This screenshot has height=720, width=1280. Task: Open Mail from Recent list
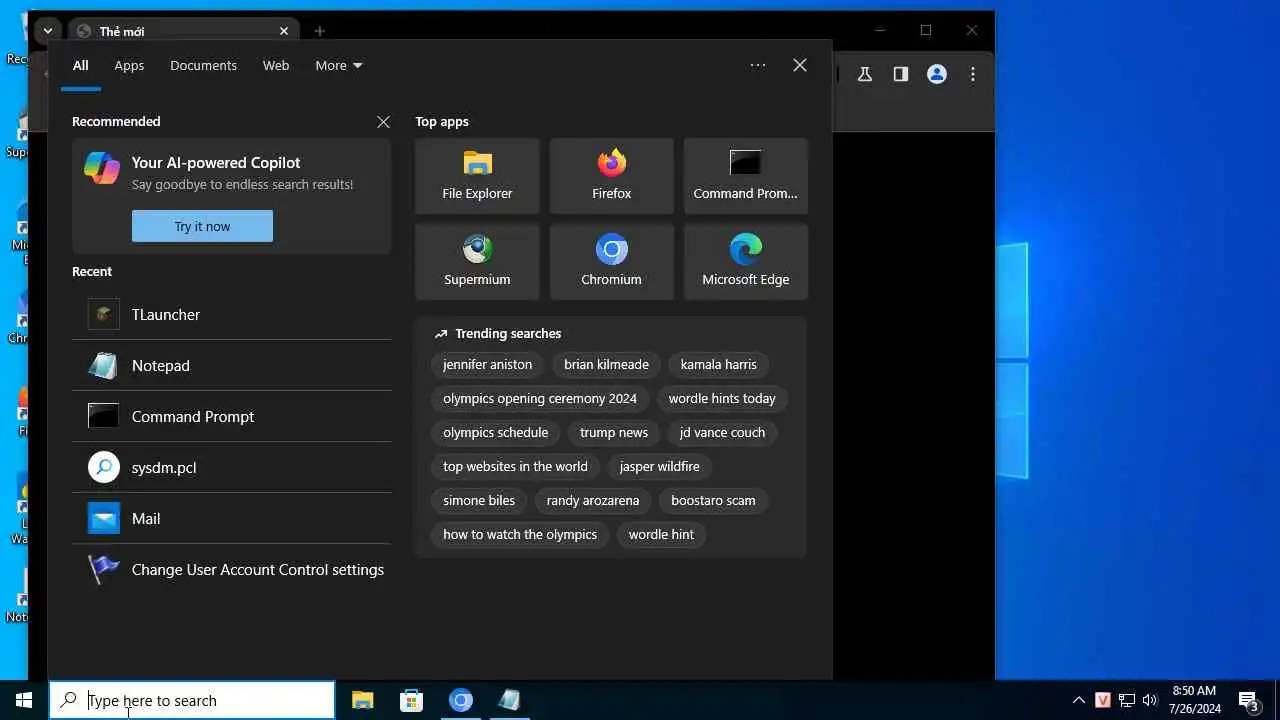pyautogui.click(x=231, y=518)
